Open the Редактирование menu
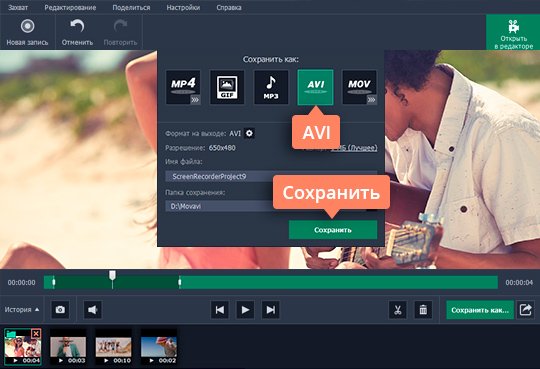This screenshot has width=540, height=369. [x=70, y=7]
